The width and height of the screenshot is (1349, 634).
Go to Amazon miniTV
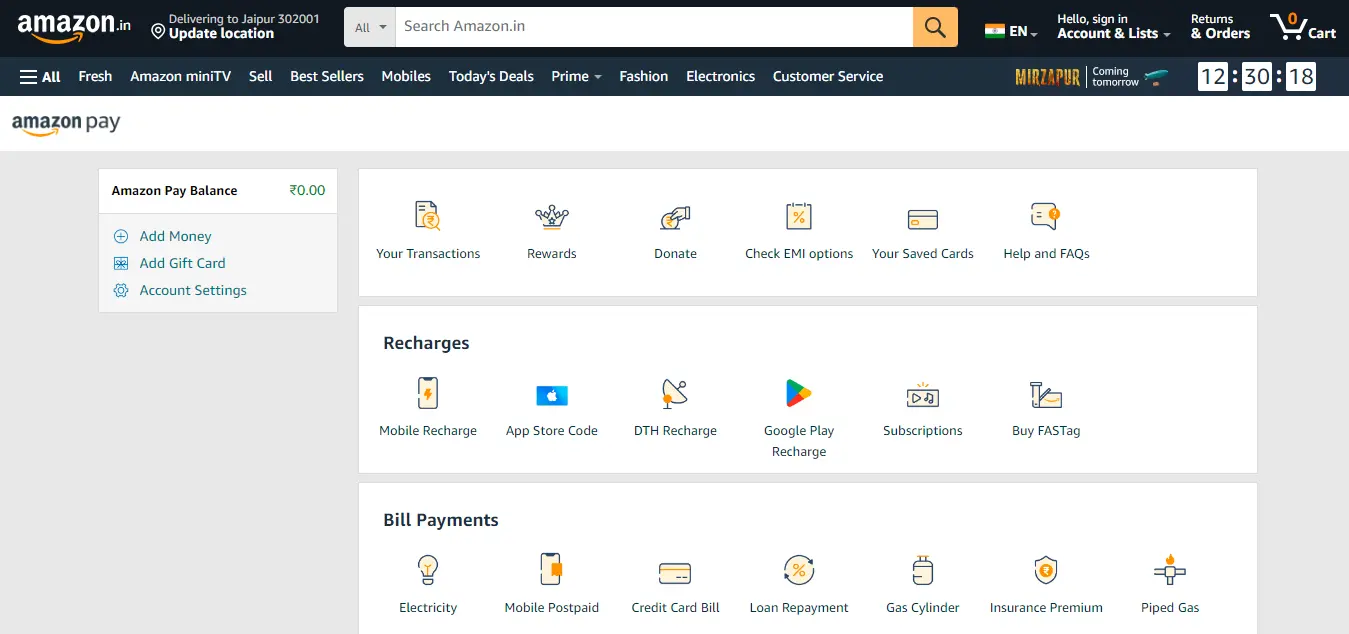click(180, 76)
